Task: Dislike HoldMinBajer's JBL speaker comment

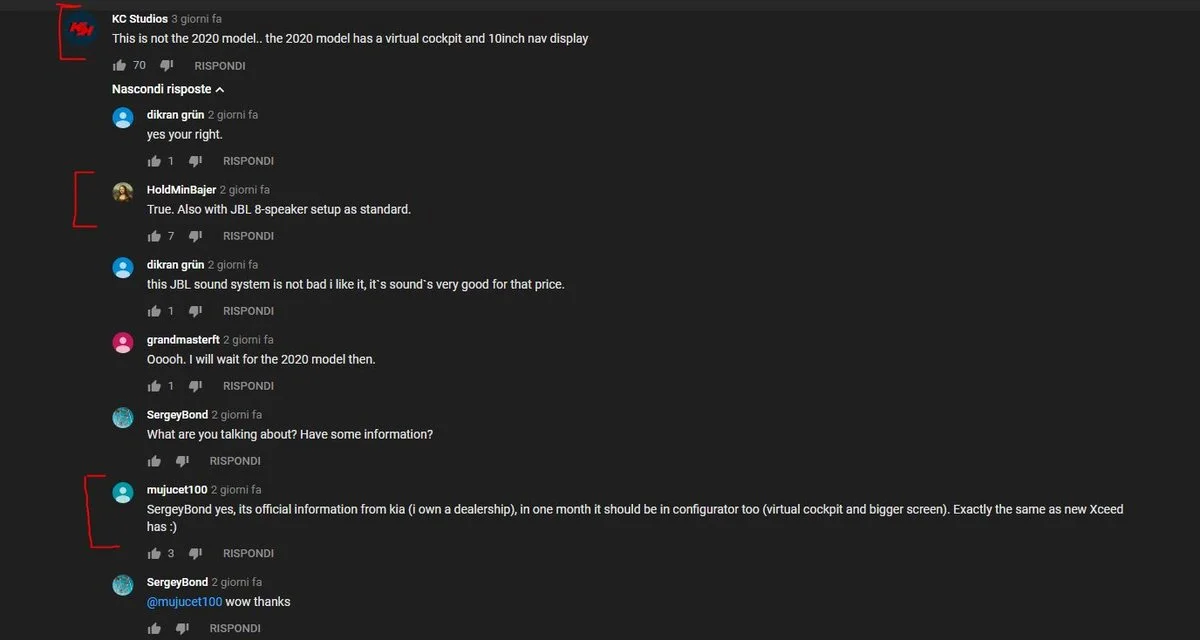Action: click(196, 236)
